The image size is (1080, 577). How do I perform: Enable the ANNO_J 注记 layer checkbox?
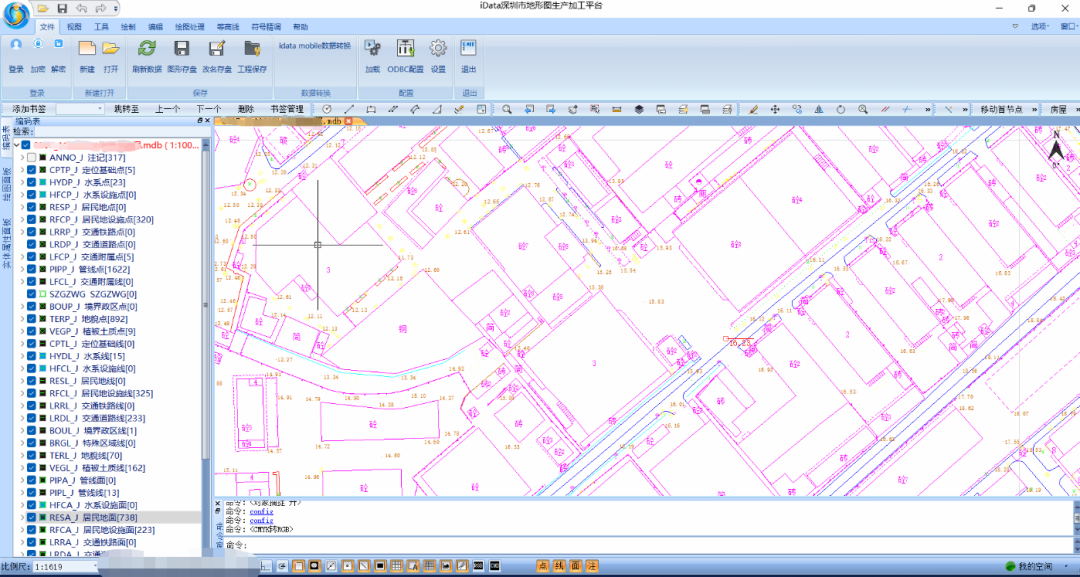32,157
